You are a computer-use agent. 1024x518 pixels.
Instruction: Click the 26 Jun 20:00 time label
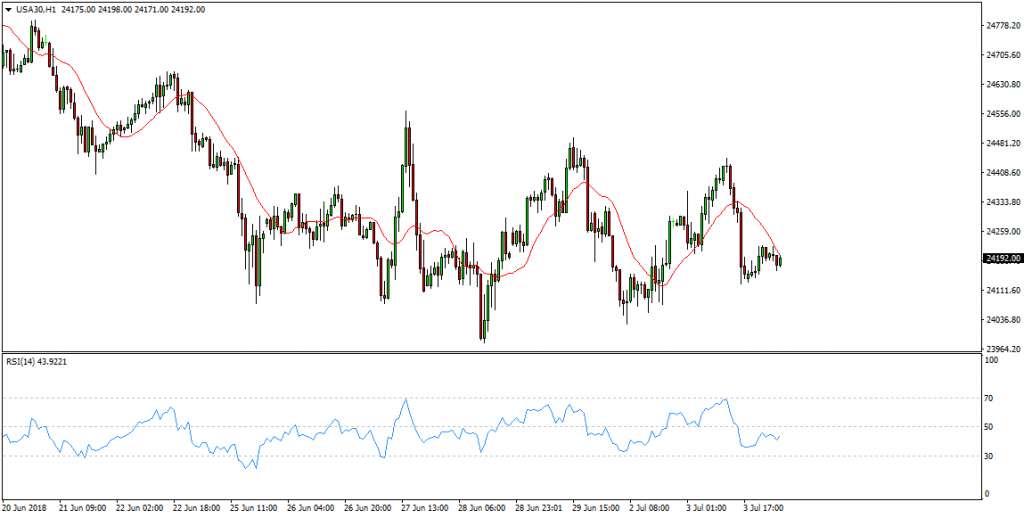click(x=366, y=507)
